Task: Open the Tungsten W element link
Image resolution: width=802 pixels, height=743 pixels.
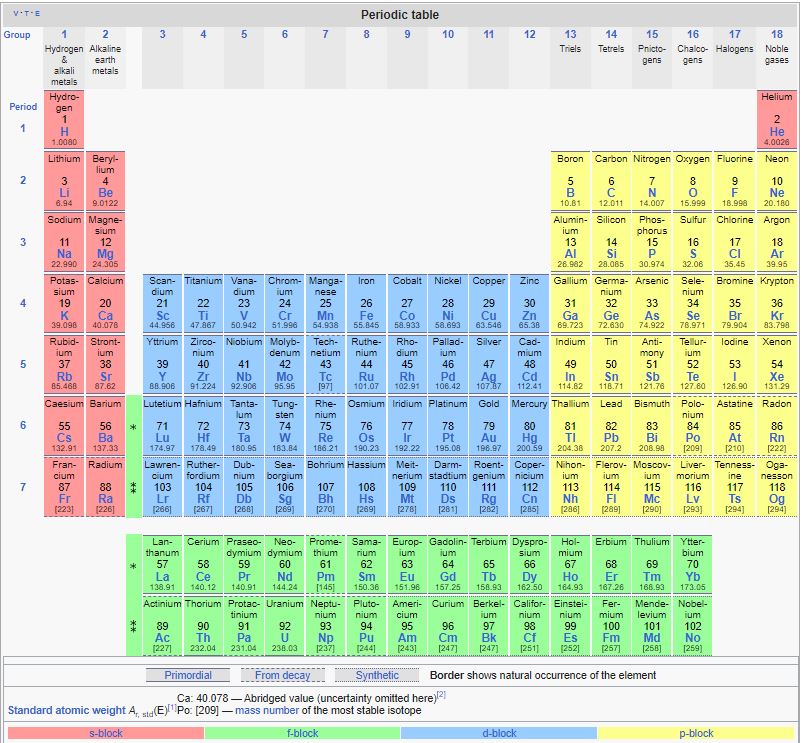Action: pyautogui.click(x=284, y=438)
